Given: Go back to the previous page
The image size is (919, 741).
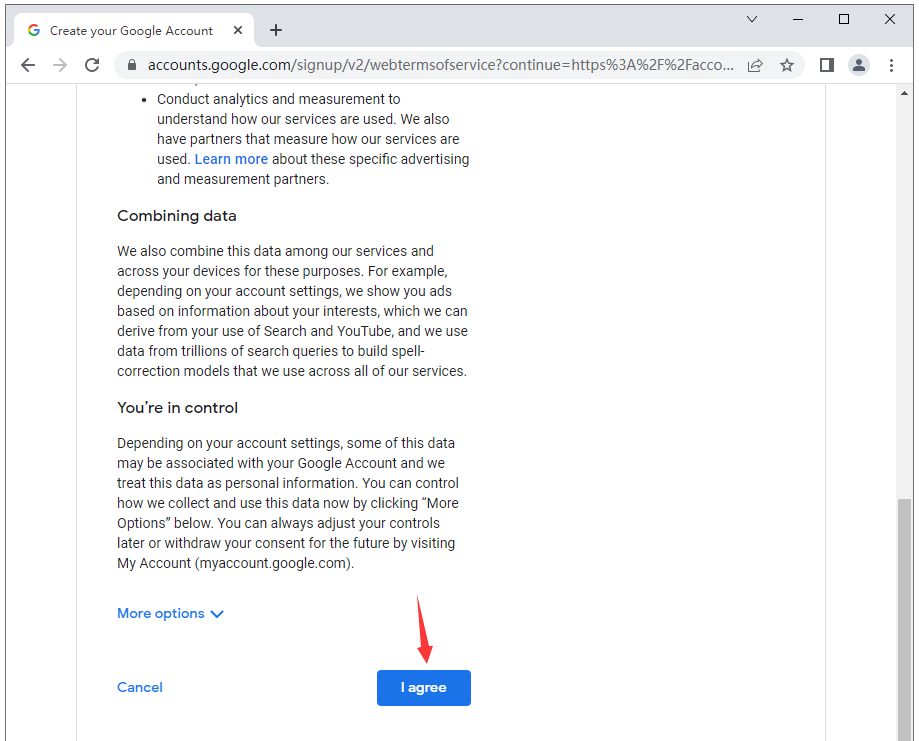Looking at the screenshot, I should [x=28, y=65].
